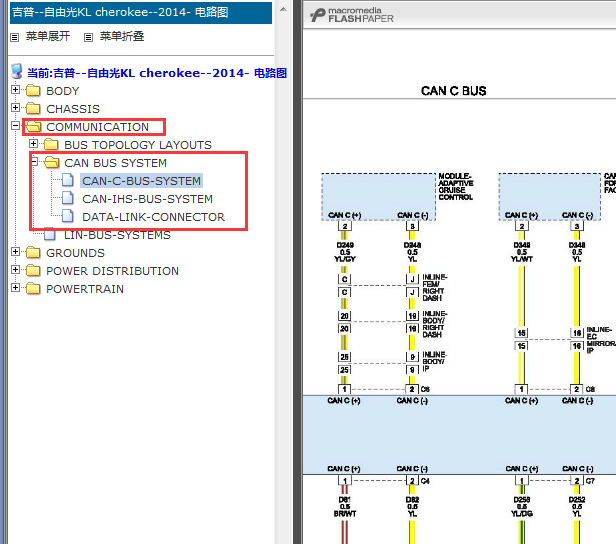Select the GROUNDS tree item
The image size is (616, 544).
(x=75, y=253)
